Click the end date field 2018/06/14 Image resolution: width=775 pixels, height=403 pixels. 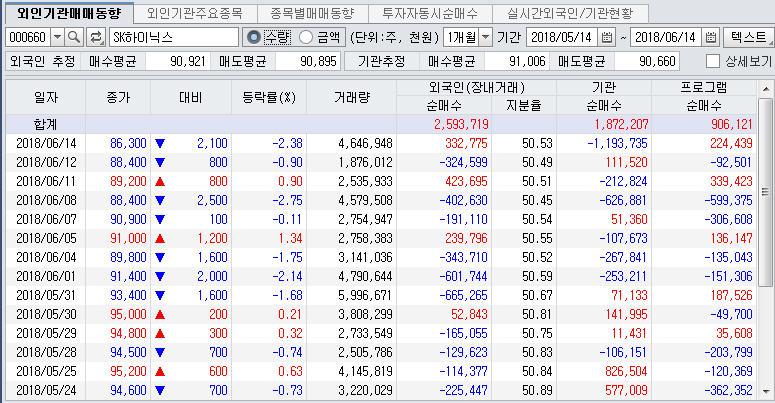click(666, 37)
